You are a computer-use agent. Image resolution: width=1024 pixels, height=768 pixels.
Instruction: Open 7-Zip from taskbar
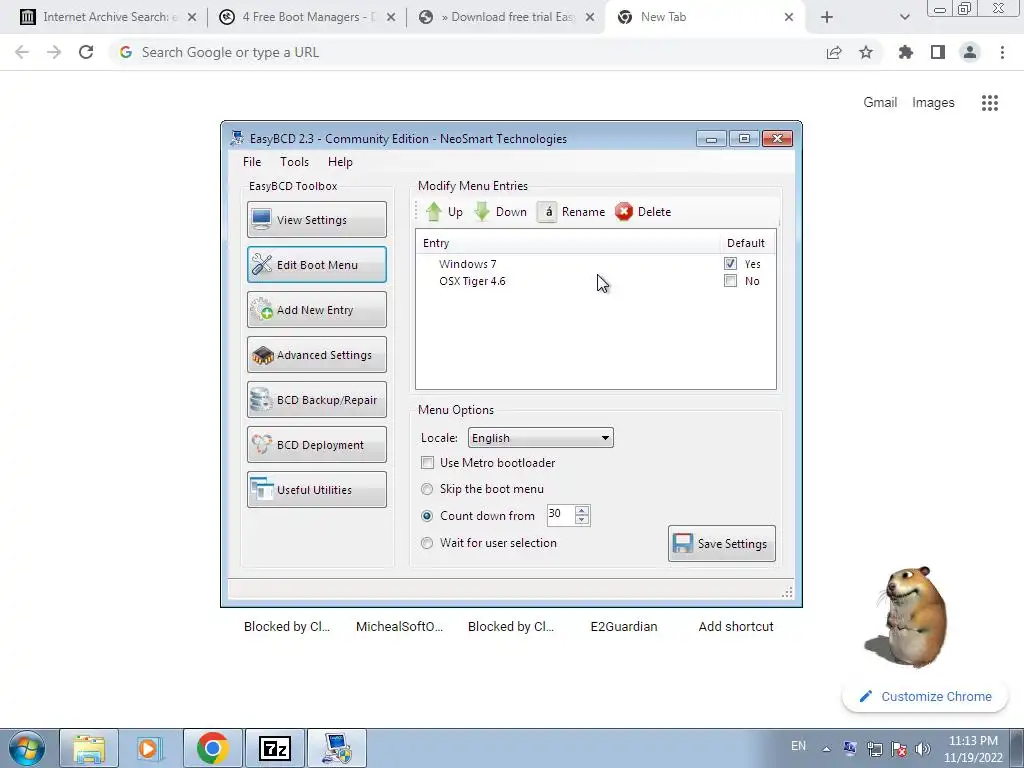coord(274,748)
